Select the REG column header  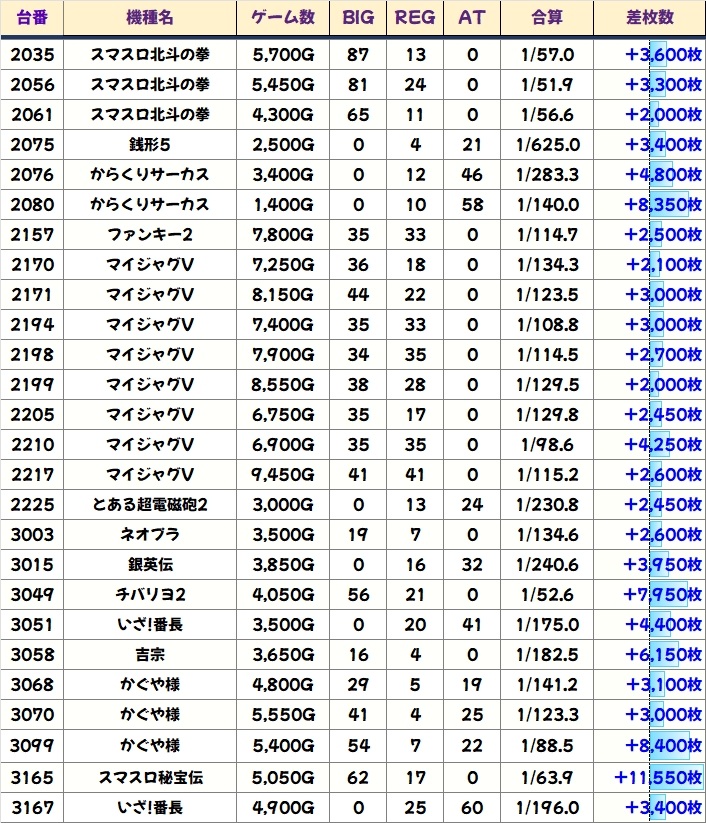click(415, 18)
